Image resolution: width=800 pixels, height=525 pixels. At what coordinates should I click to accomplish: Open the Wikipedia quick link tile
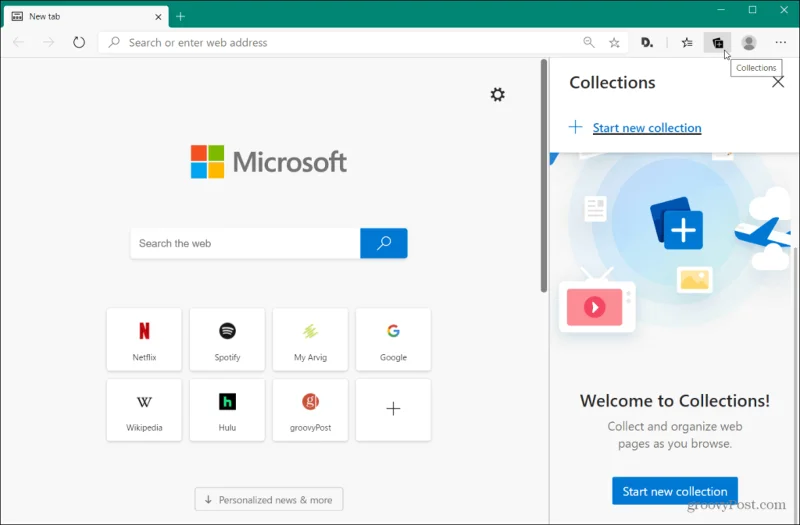(x=144, y=410)
